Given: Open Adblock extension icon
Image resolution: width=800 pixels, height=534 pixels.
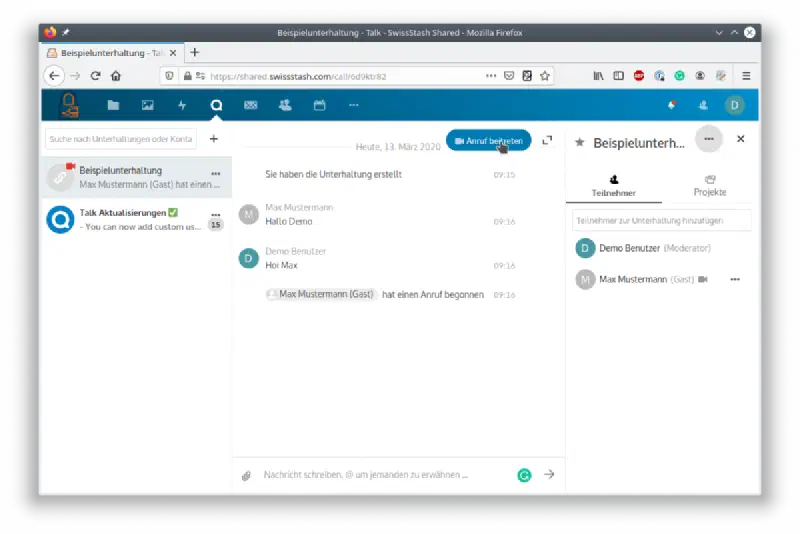Looking at the screenshot, I should click(x=639, y=76).
